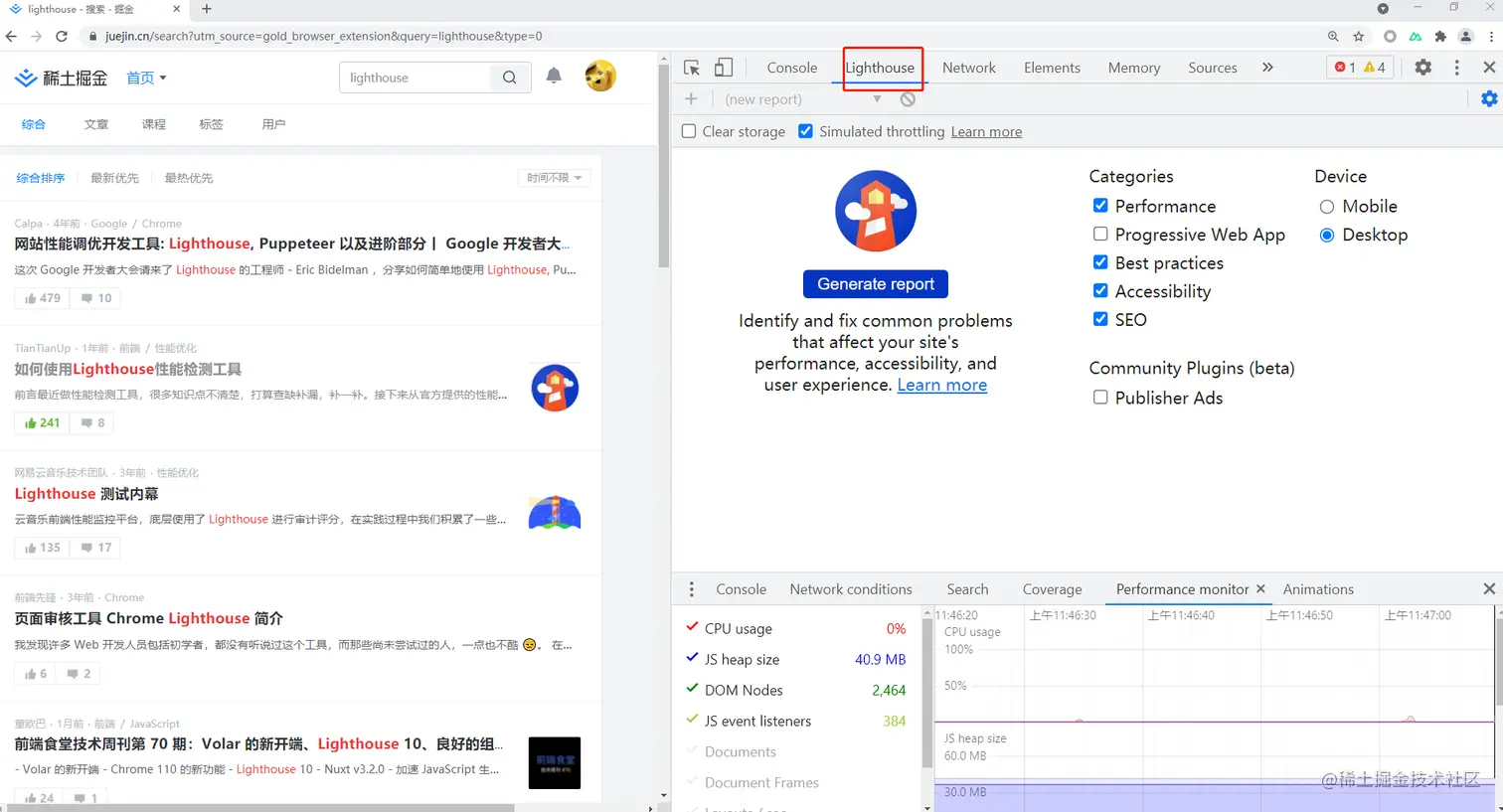Close the Performance monitor tab

pyautogui.click(x=1260, y=589)
